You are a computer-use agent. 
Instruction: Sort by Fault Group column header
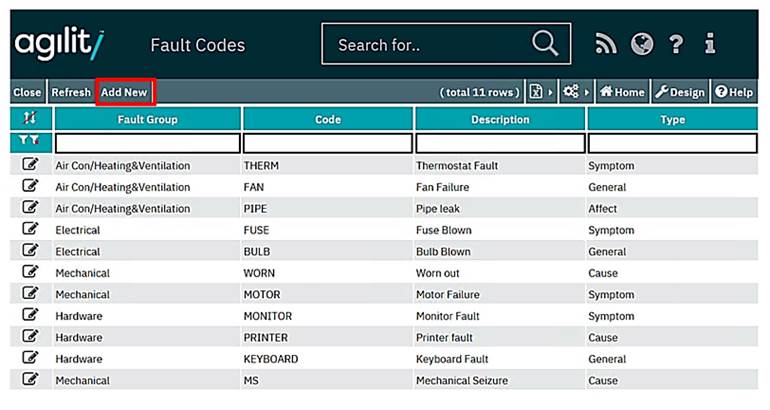(147, 119)
